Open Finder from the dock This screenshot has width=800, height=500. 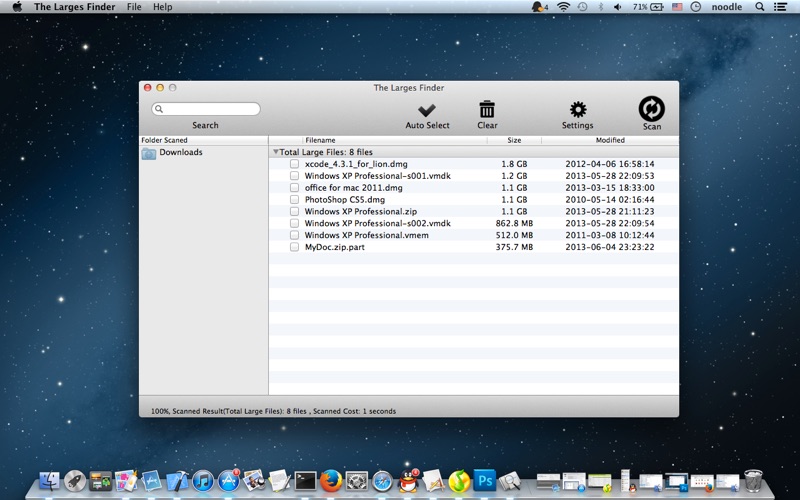click(49, 481)
